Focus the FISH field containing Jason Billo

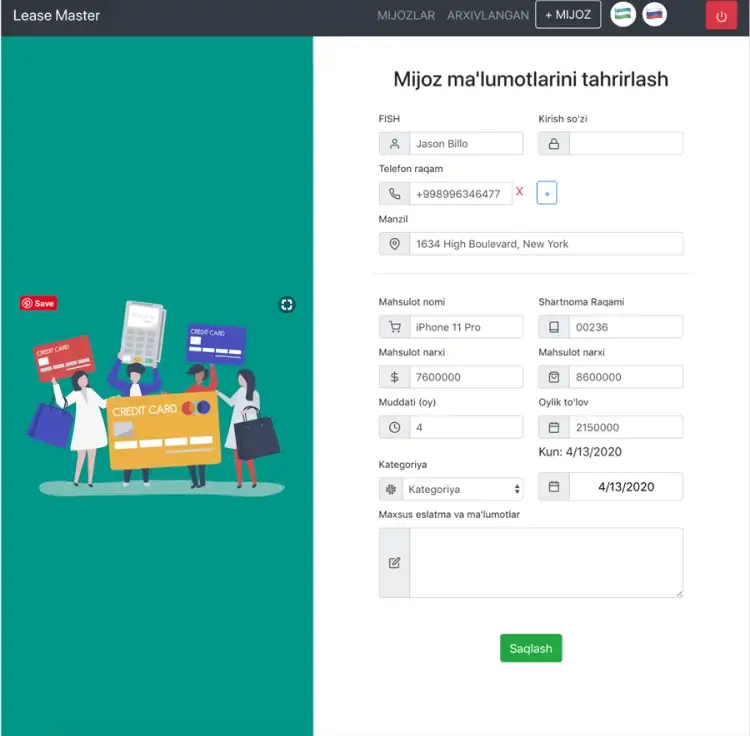click(465, 144)
